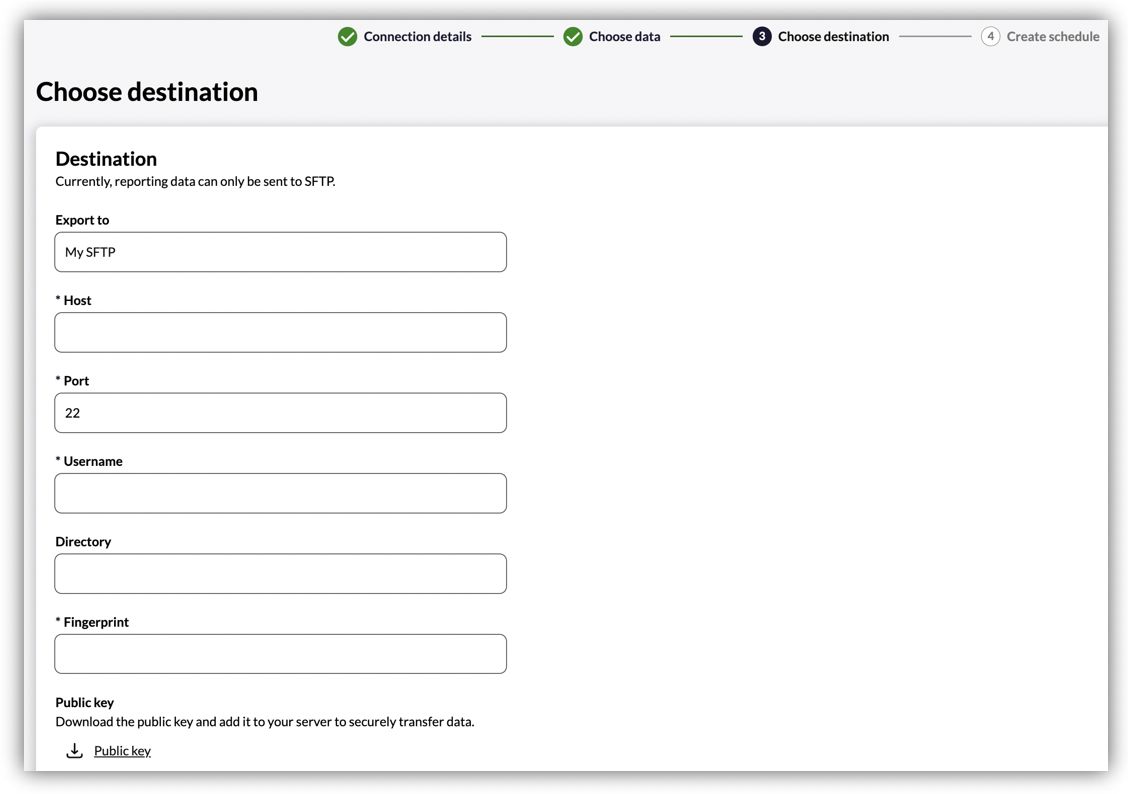
Task: Select the Choose destination step label
Action: pos(833,37)
